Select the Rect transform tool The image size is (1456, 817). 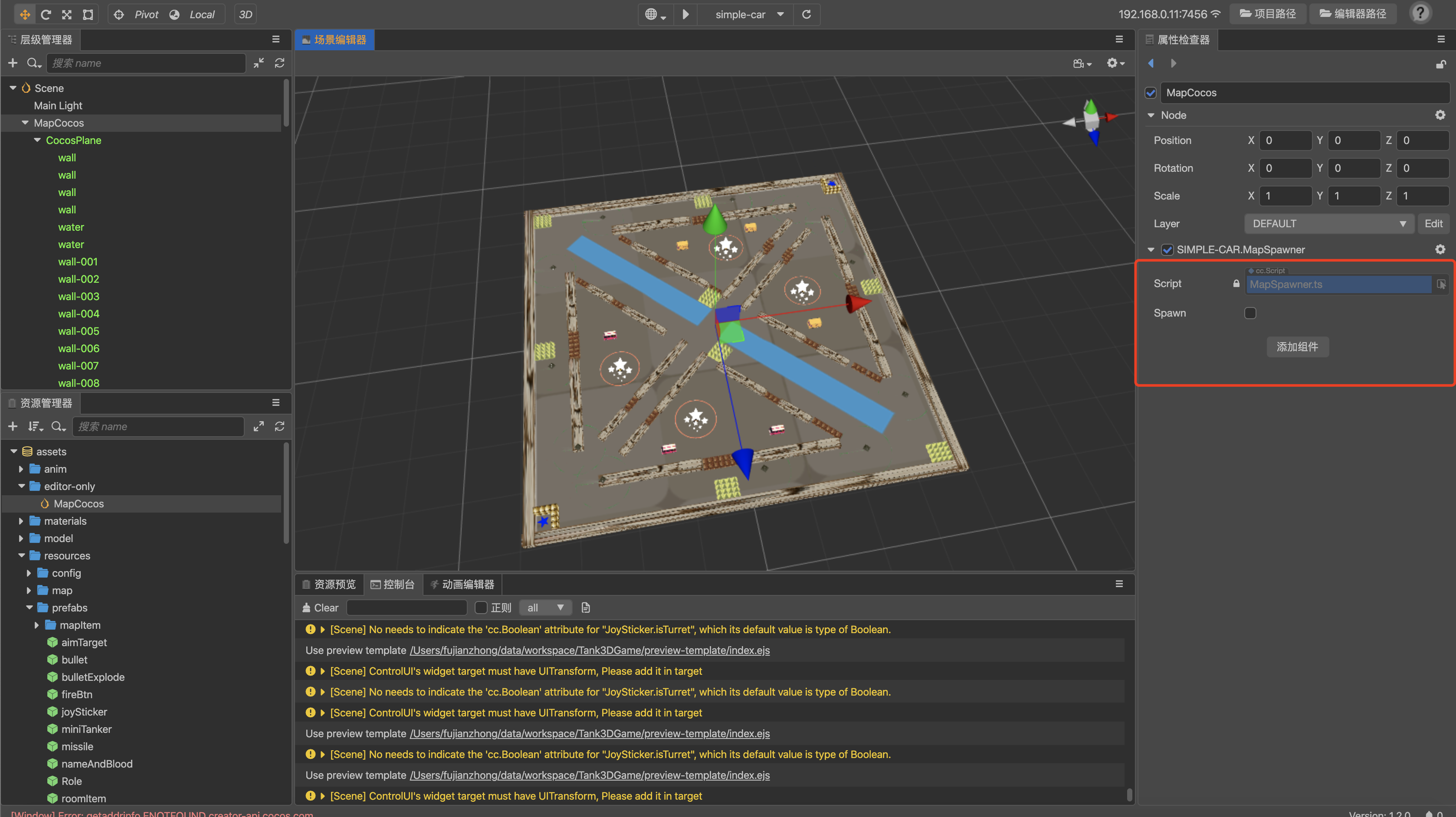[x=88, y=14]
